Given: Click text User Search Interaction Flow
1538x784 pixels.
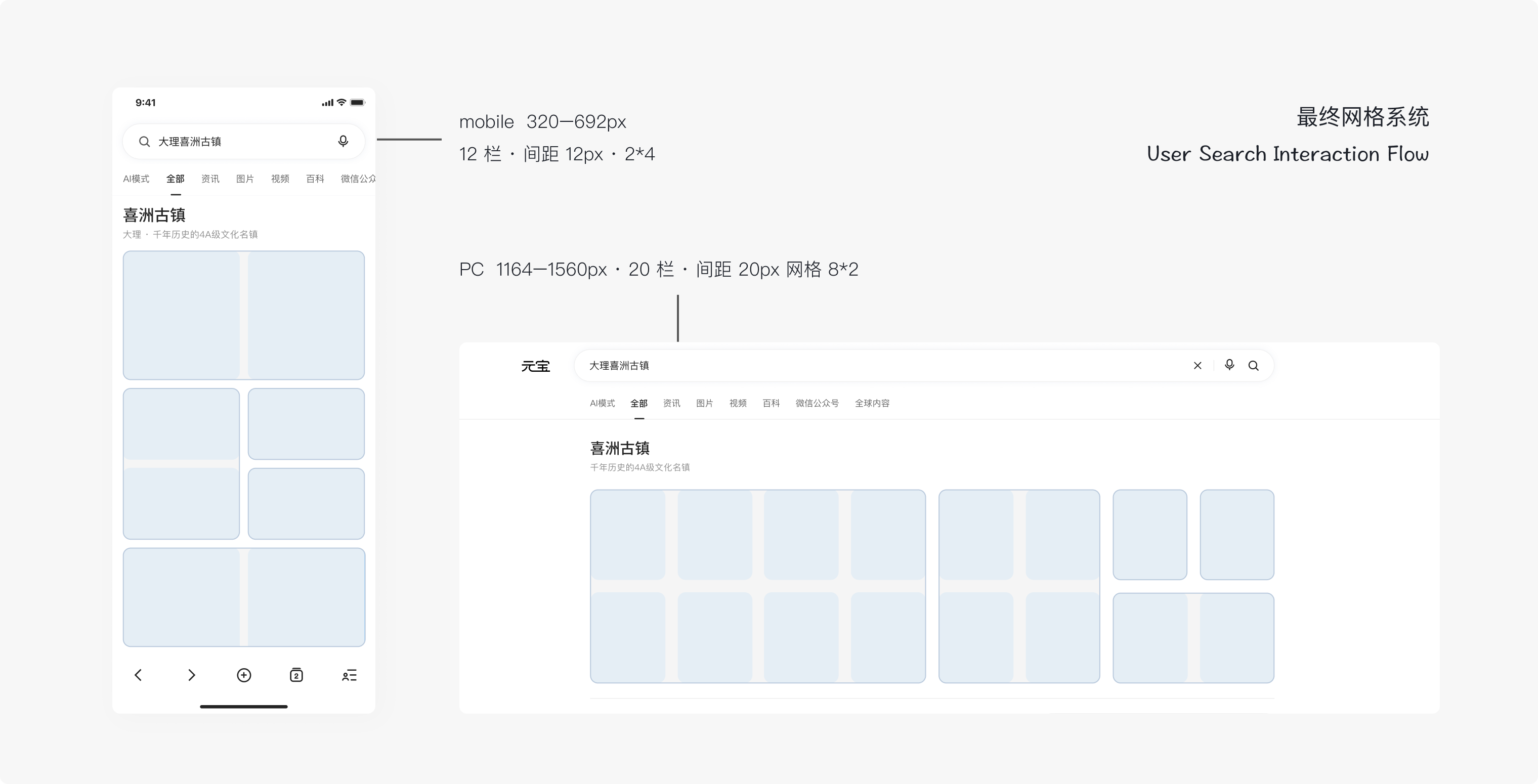Looking at the screenshot, I should click(1288, 153).
